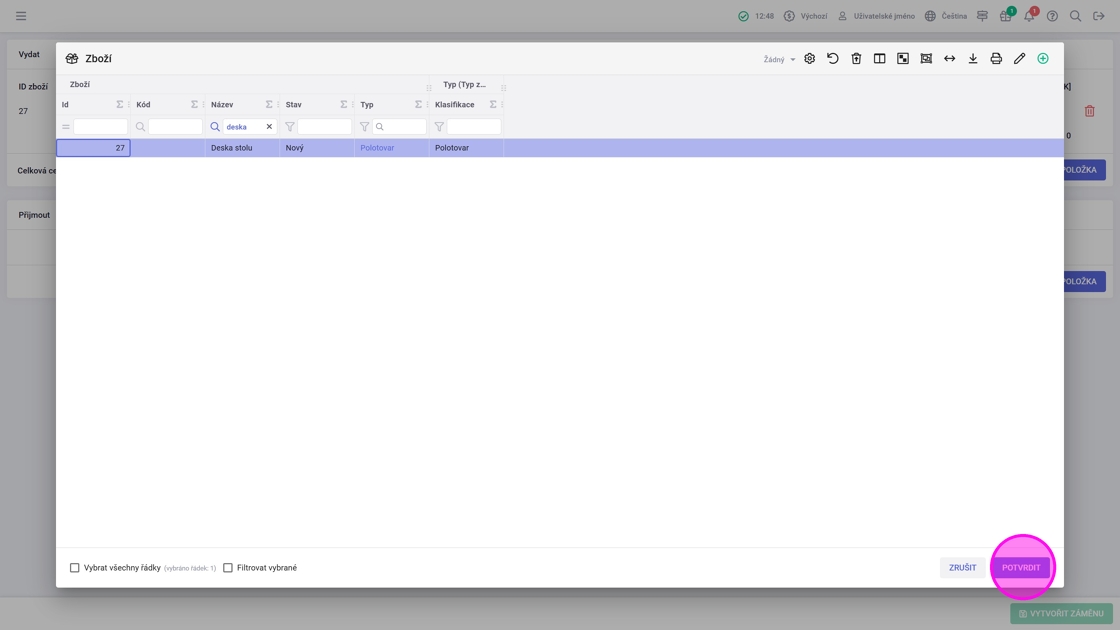
Task: Click the reset/undo arrow icon in Zboží toolbar
Action: tap(833, 59)
